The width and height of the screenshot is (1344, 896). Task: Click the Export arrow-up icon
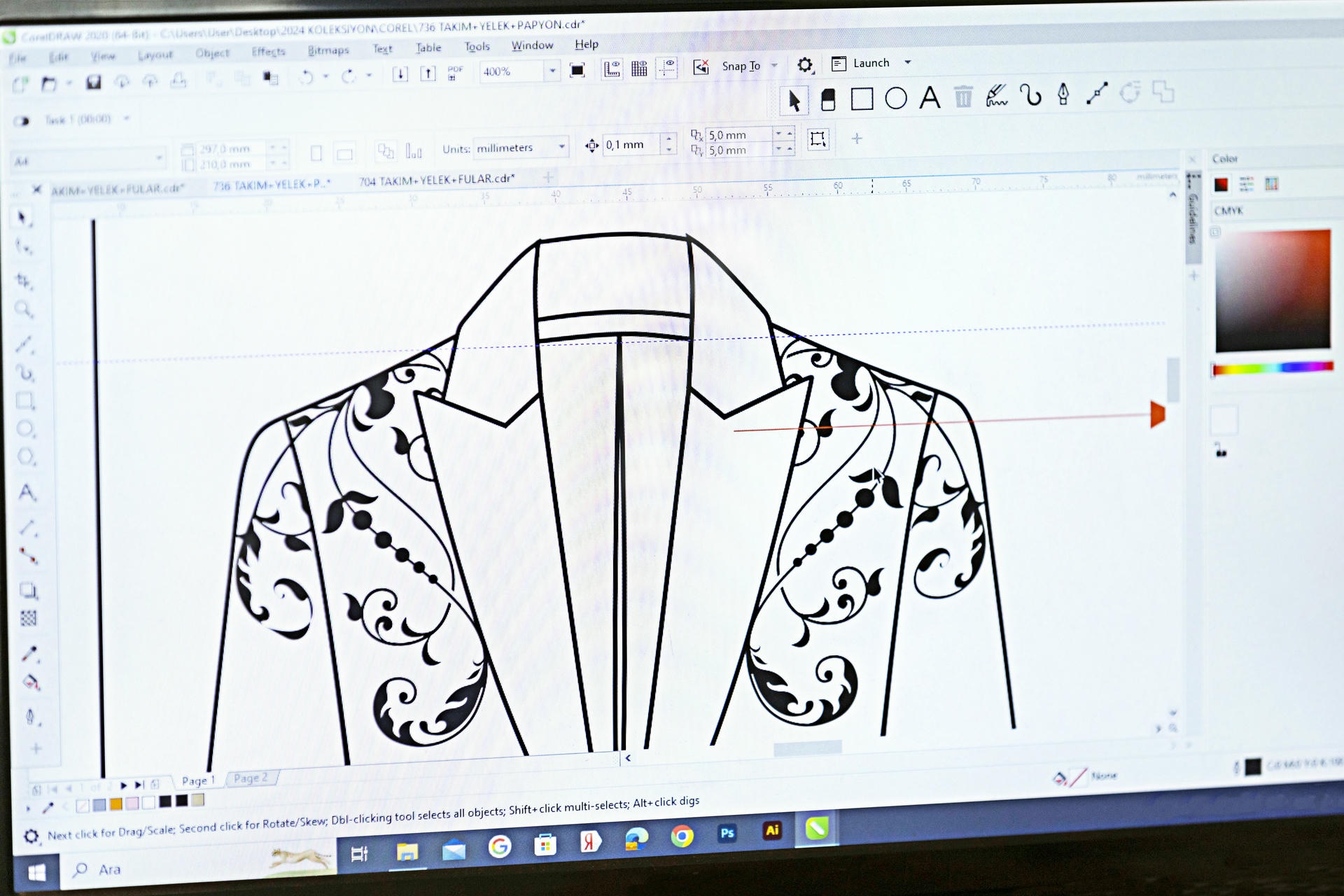[x=428, y=73]
